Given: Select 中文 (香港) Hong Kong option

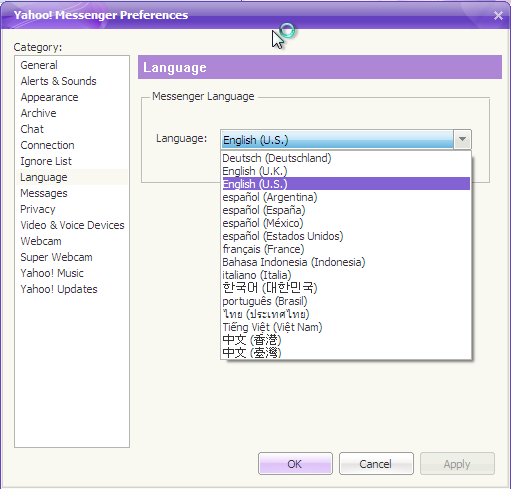Looking at the screenshot, I should point(346,340).
